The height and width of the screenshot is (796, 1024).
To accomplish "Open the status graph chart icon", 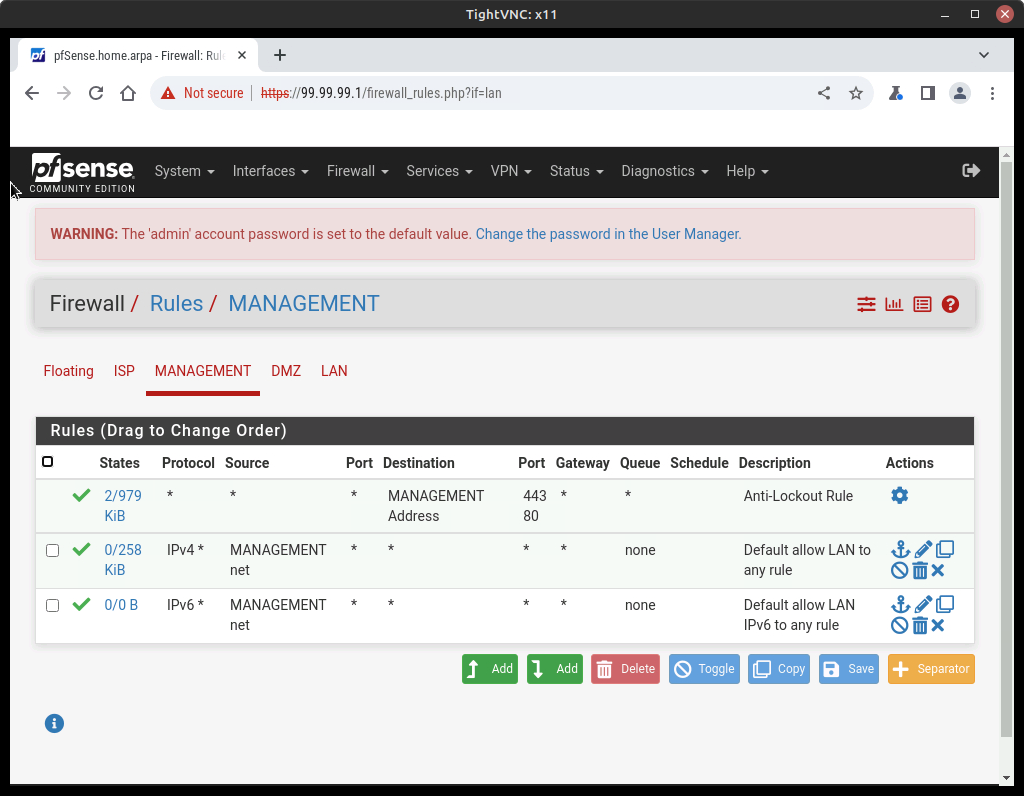I will pyautogui.click(x=894, y=304).
